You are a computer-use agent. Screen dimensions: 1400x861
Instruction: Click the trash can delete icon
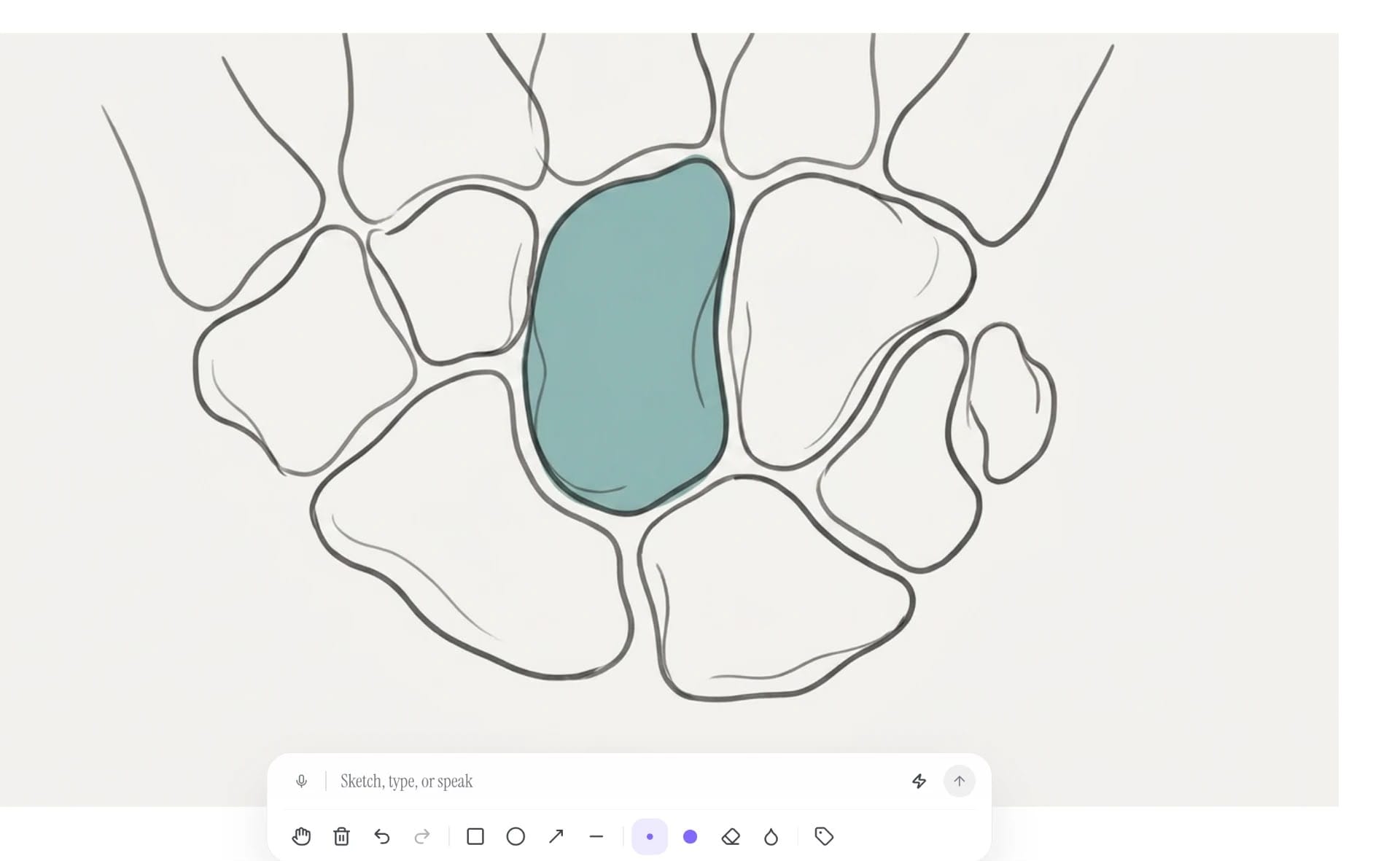point(341,836)
